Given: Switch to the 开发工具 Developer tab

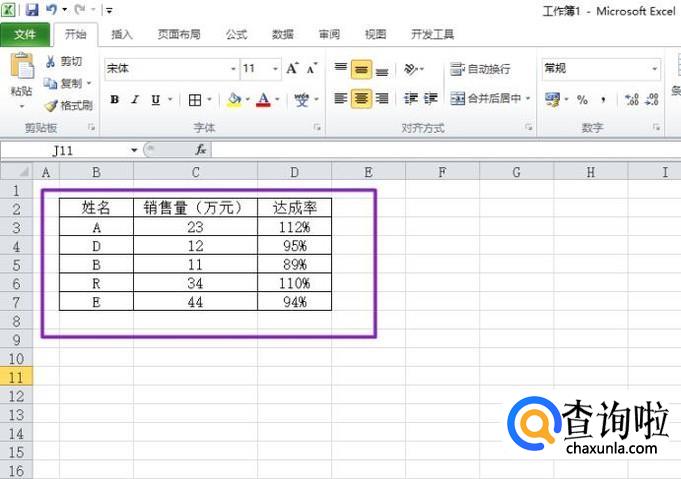Looking at the screenshot, I should [433, 34].
